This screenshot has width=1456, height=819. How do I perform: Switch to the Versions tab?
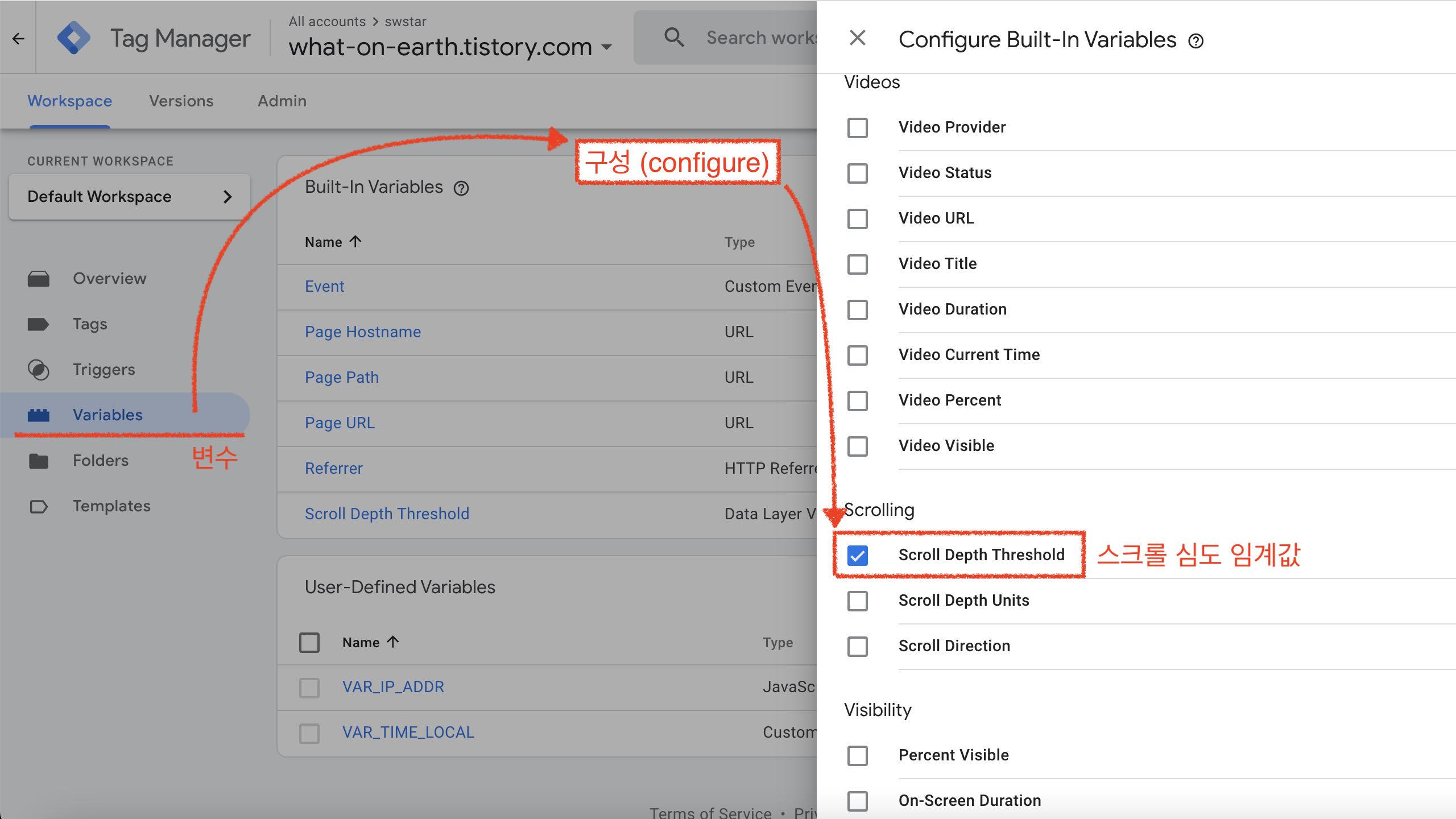tap(181, 101)
